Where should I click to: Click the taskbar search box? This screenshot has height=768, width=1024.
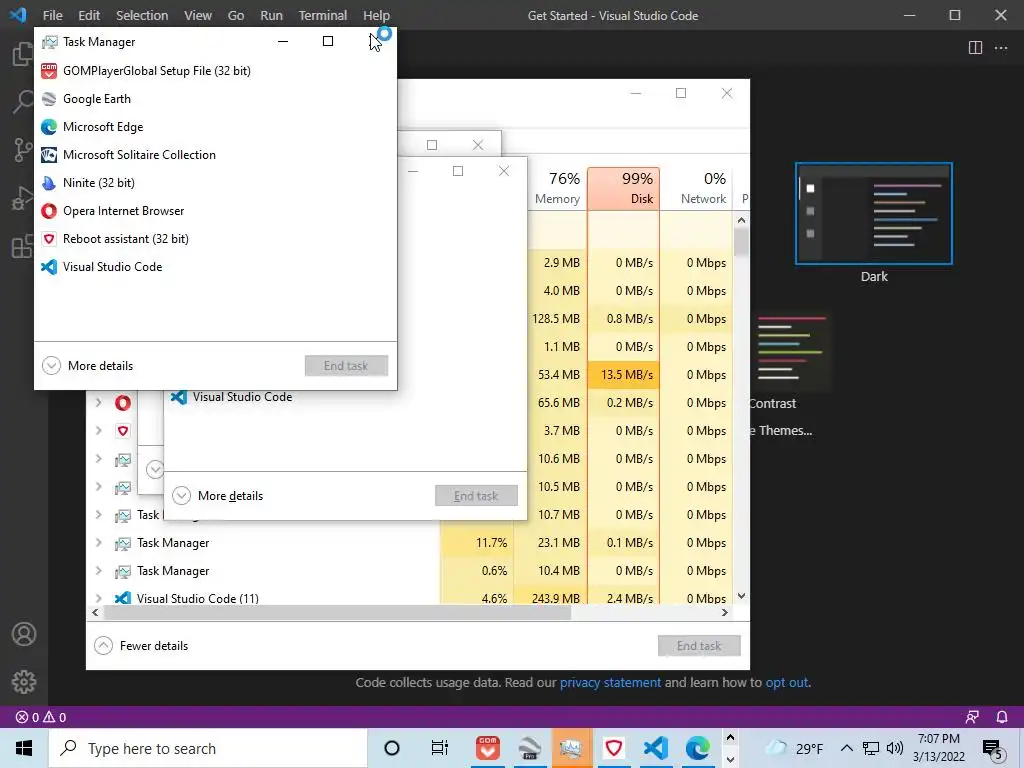[208, 748]
